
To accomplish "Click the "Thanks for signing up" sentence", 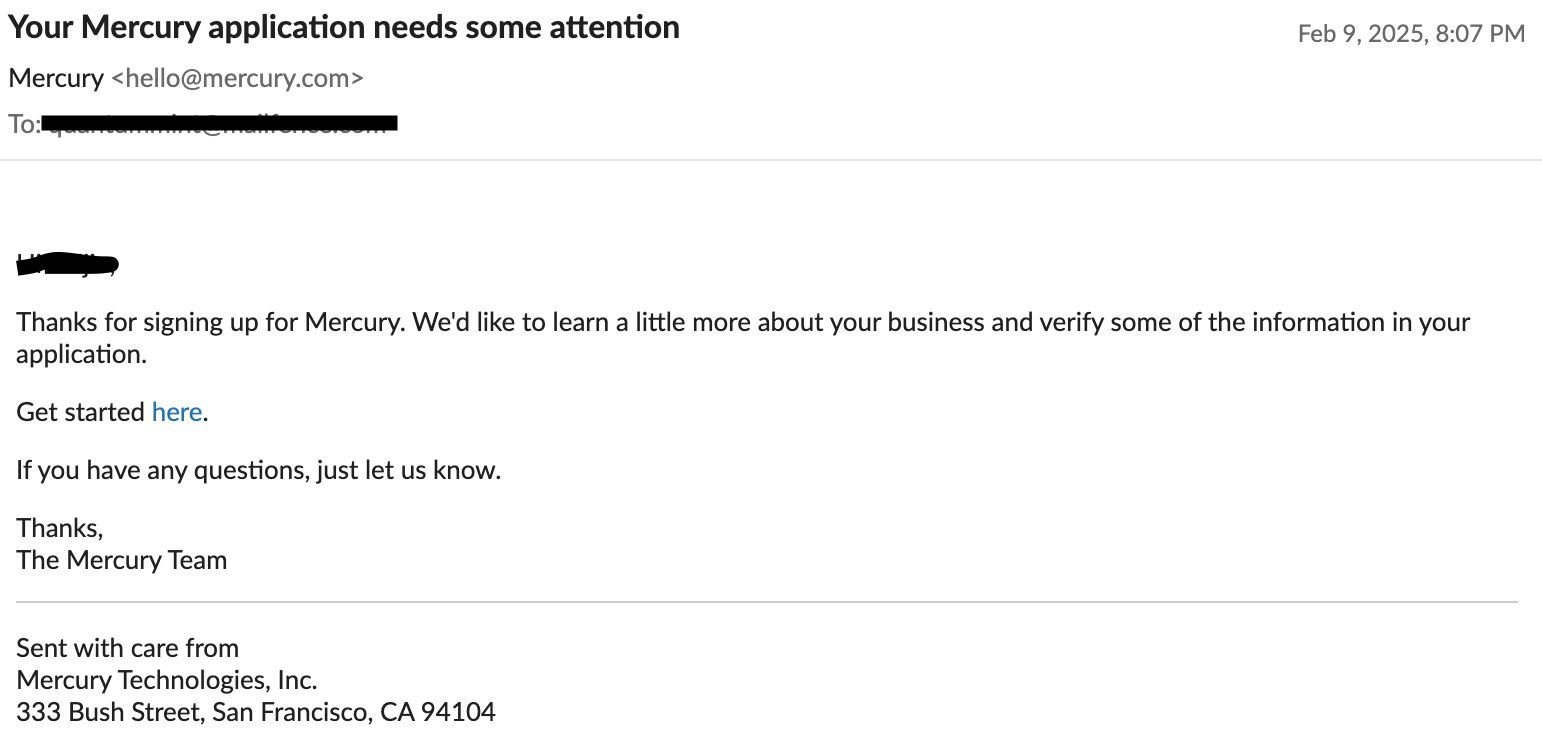I will pyautogui.click(x=743, y=323).
